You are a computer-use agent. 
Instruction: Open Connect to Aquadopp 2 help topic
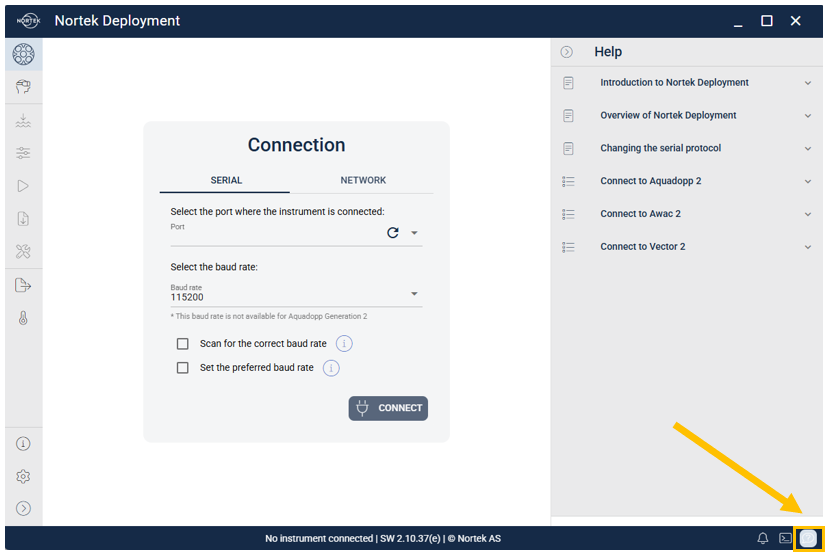pos(651,181)
